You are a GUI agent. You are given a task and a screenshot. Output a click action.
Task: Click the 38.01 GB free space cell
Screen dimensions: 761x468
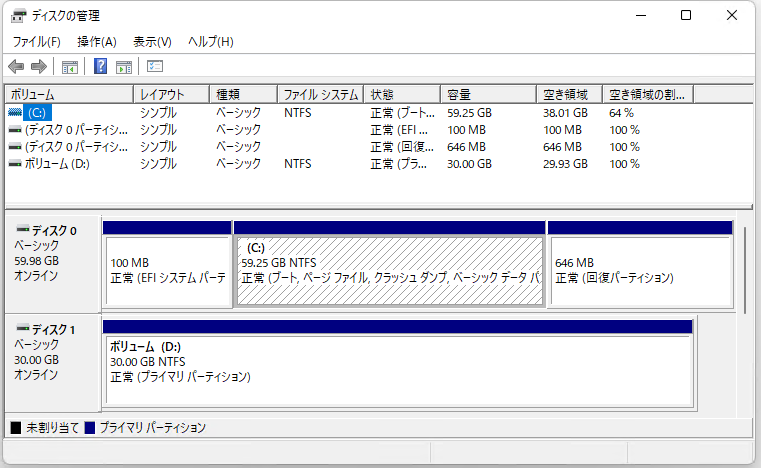pos(565,113)
